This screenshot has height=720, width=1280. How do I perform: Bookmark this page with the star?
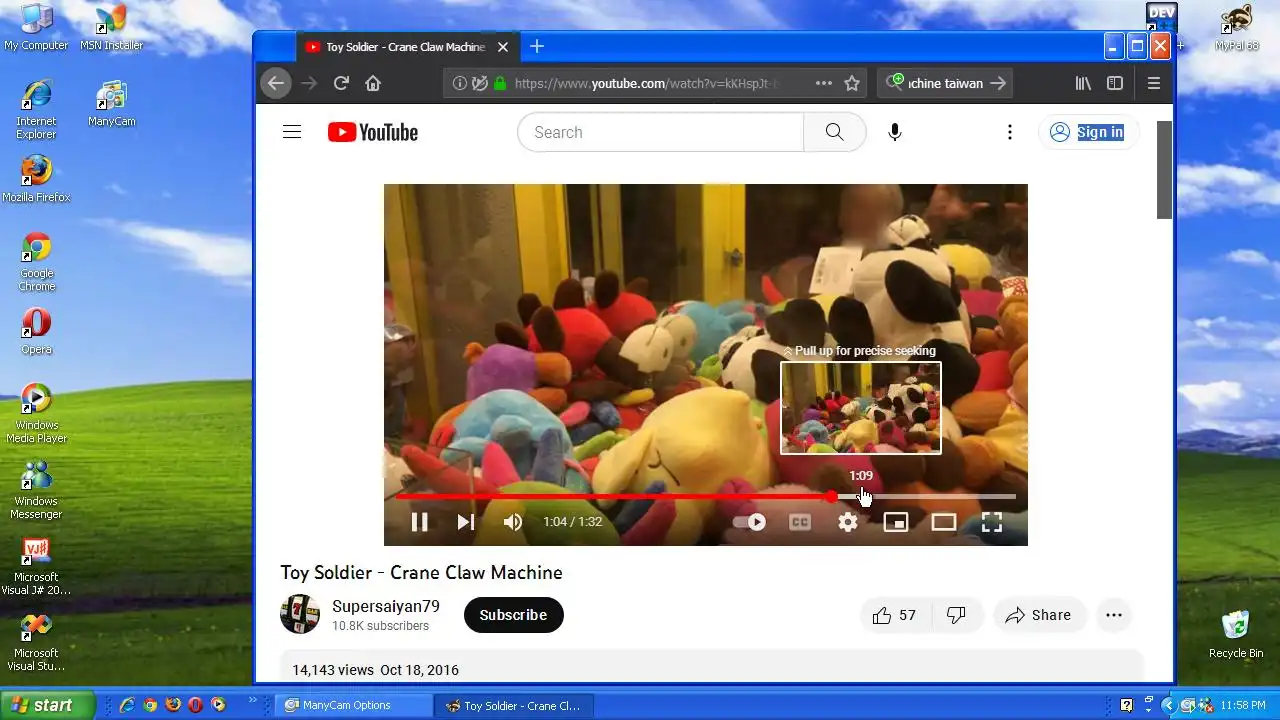(x=852, y=83)
